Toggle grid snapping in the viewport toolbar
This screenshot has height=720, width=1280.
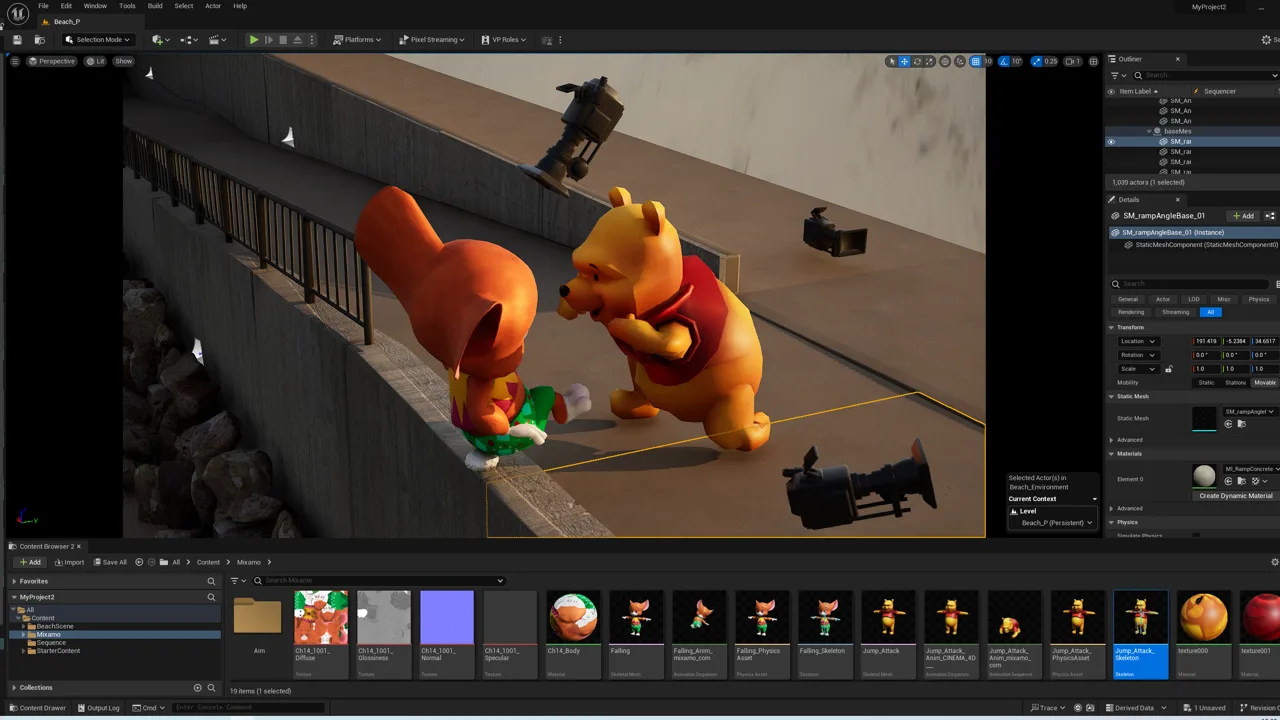click(975, 61)
